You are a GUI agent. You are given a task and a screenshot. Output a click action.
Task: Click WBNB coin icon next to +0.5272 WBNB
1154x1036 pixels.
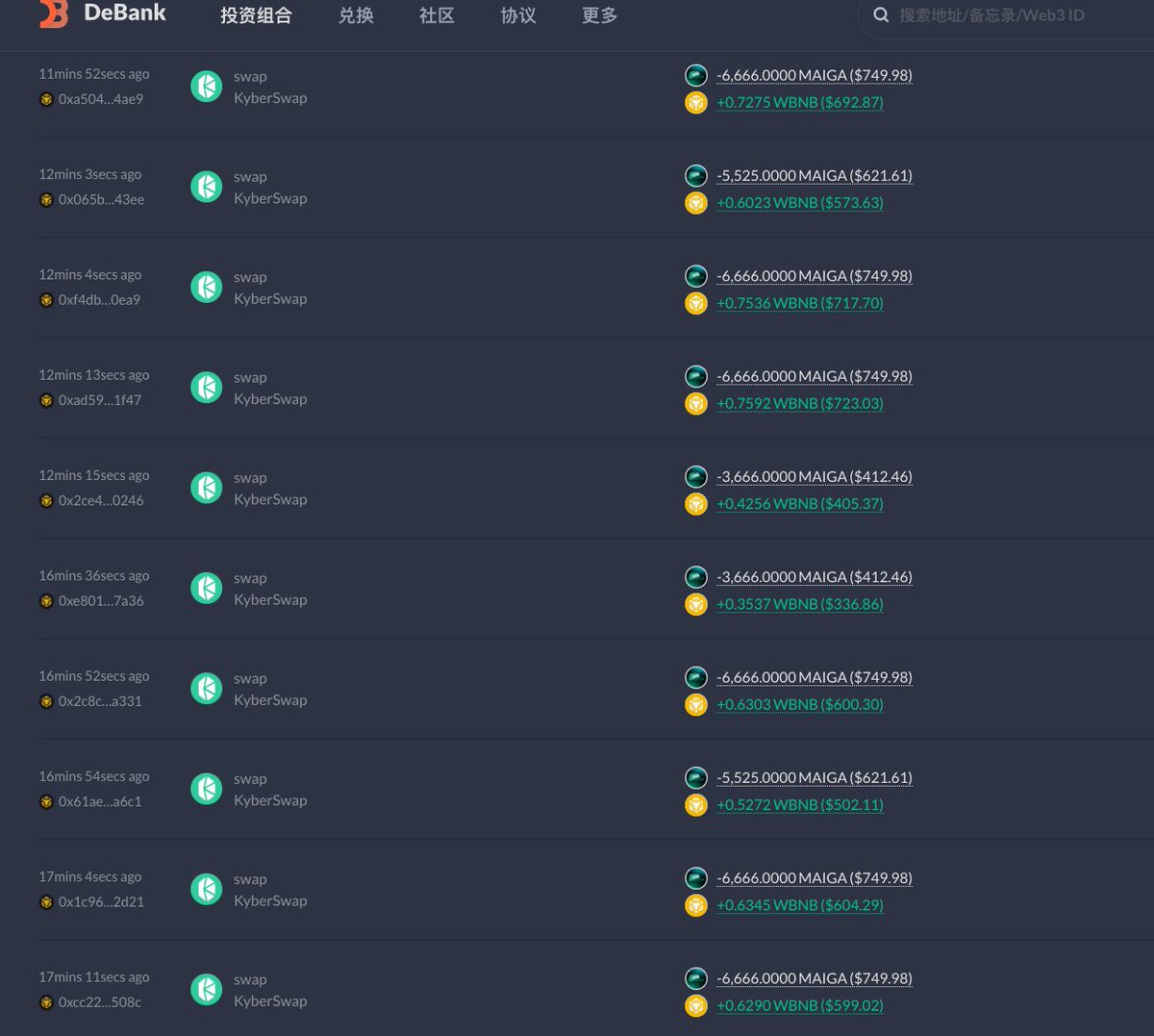coord(696,805)
